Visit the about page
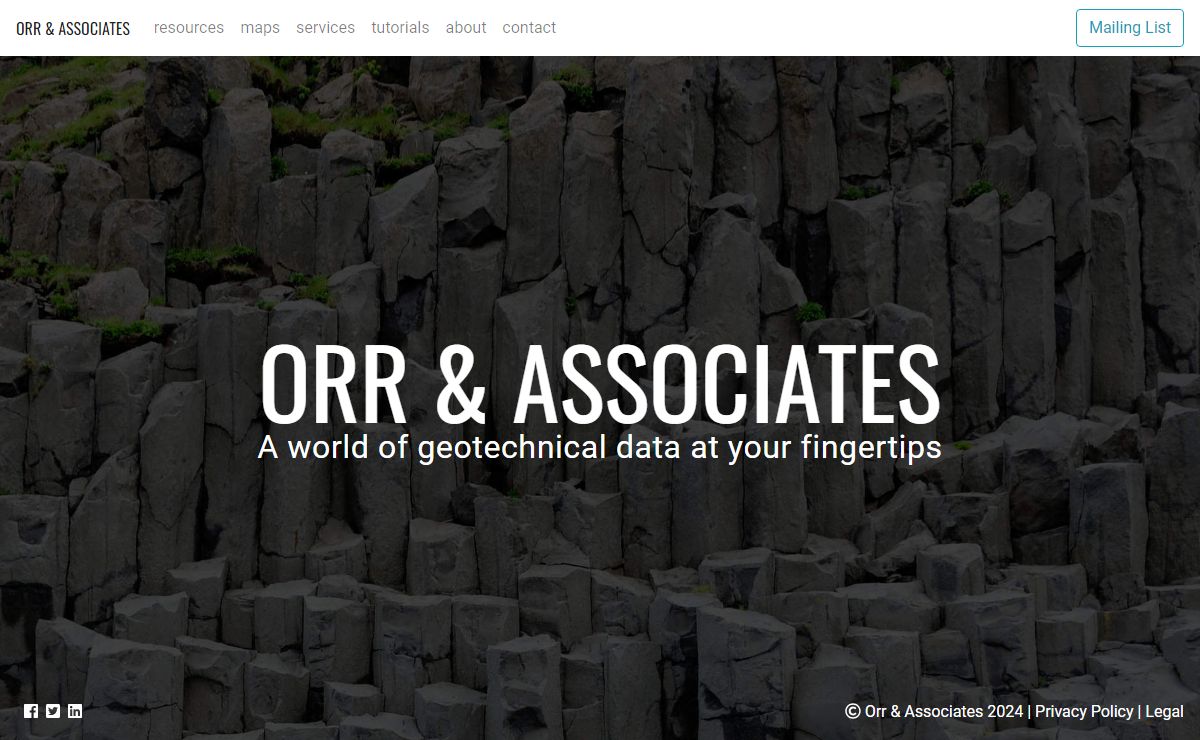Image resolution: width=1200 pixels, height=740 pixels. click(466, 28)
